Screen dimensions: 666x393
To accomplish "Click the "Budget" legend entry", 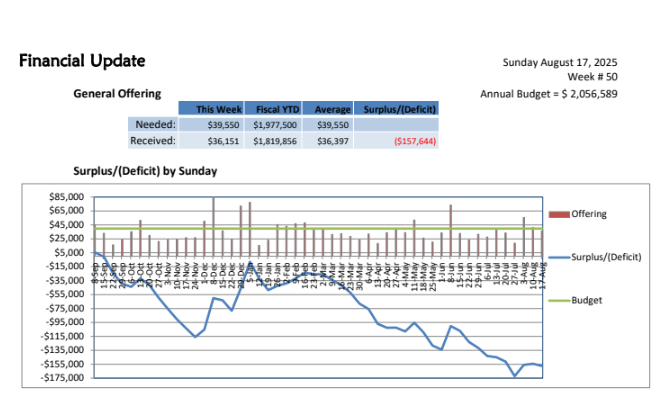I will (x=587, y=300).
